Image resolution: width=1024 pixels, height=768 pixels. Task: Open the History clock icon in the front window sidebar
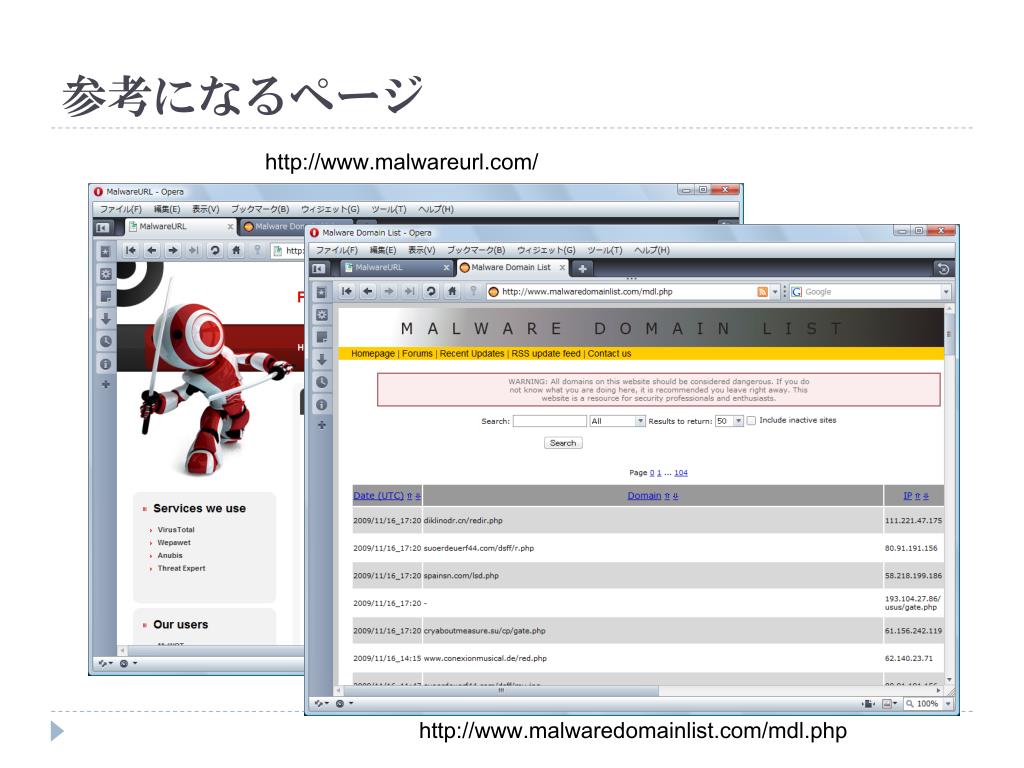click(x=321, y=382)
